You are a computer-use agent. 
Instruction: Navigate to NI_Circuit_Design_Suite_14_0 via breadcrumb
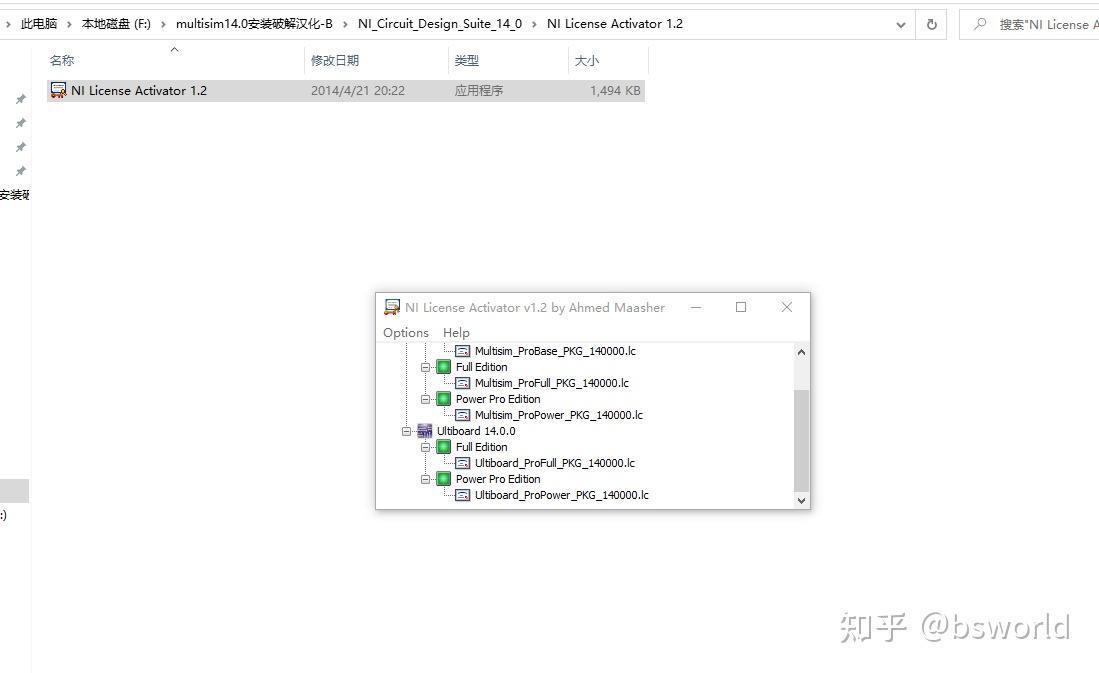click(440, 23)
